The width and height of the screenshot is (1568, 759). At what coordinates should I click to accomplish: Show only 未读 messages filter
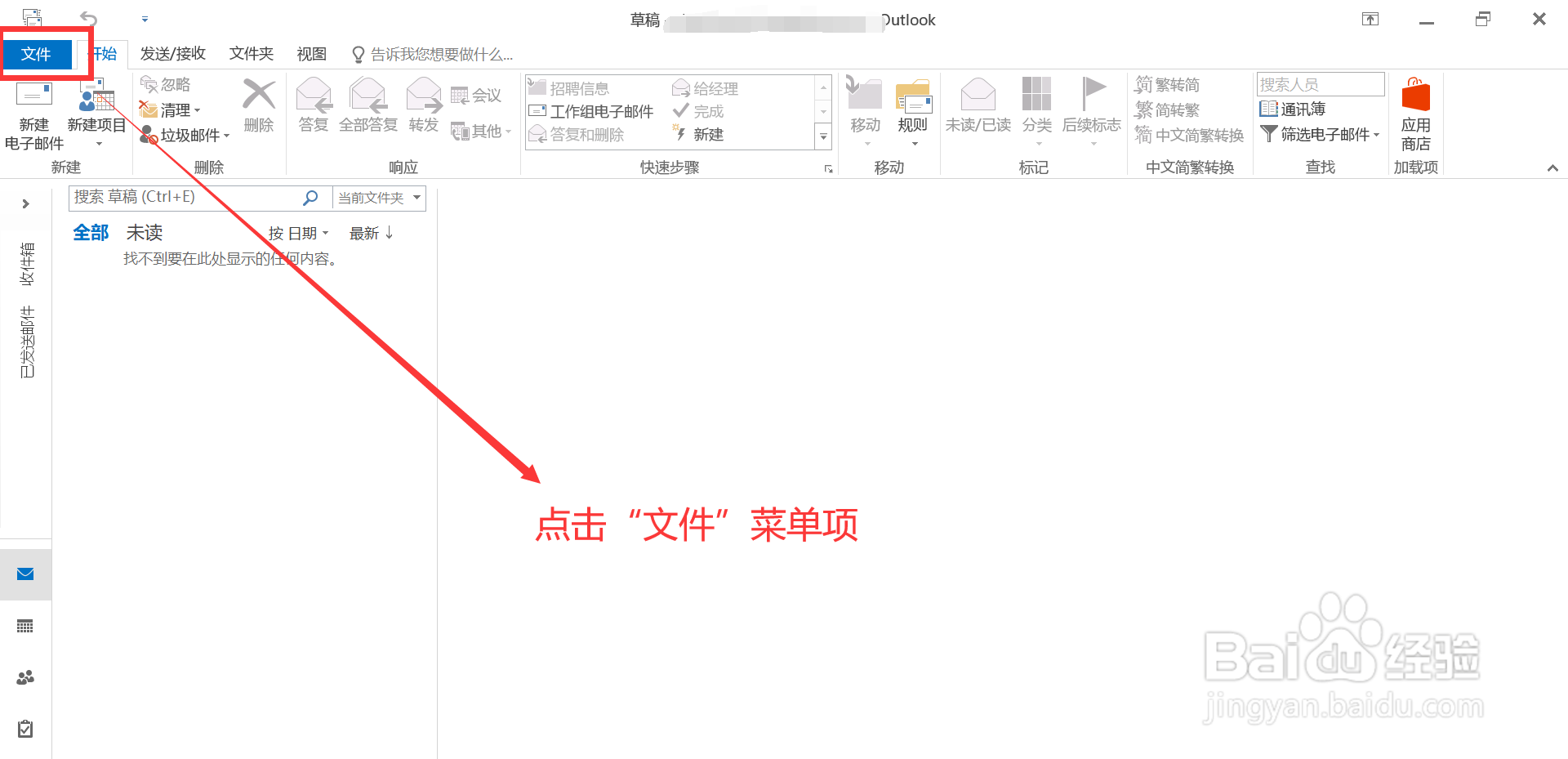(145, 233)
